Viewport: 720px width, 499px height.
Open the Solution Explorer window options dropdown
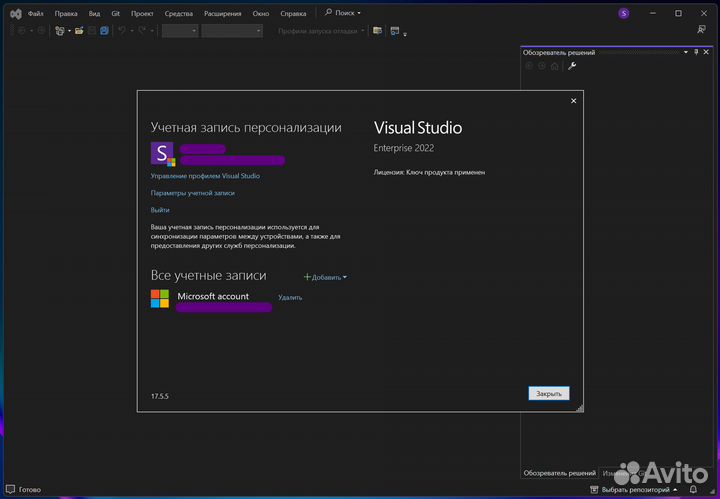coord(686,52)
